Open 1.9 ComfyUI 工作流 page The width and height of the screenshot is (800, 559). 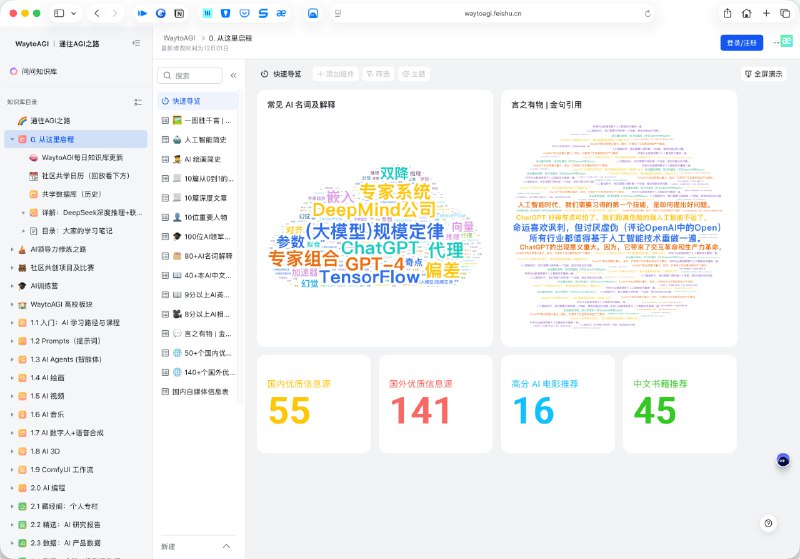(x=61, y=470)
